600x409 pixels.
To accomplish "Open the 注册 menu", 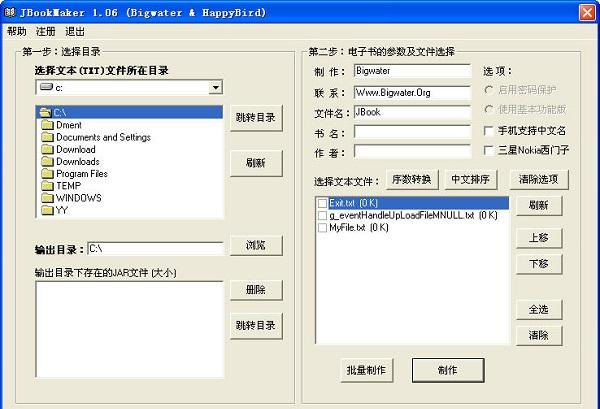I will pyautogui.click(x=46, y=31).
